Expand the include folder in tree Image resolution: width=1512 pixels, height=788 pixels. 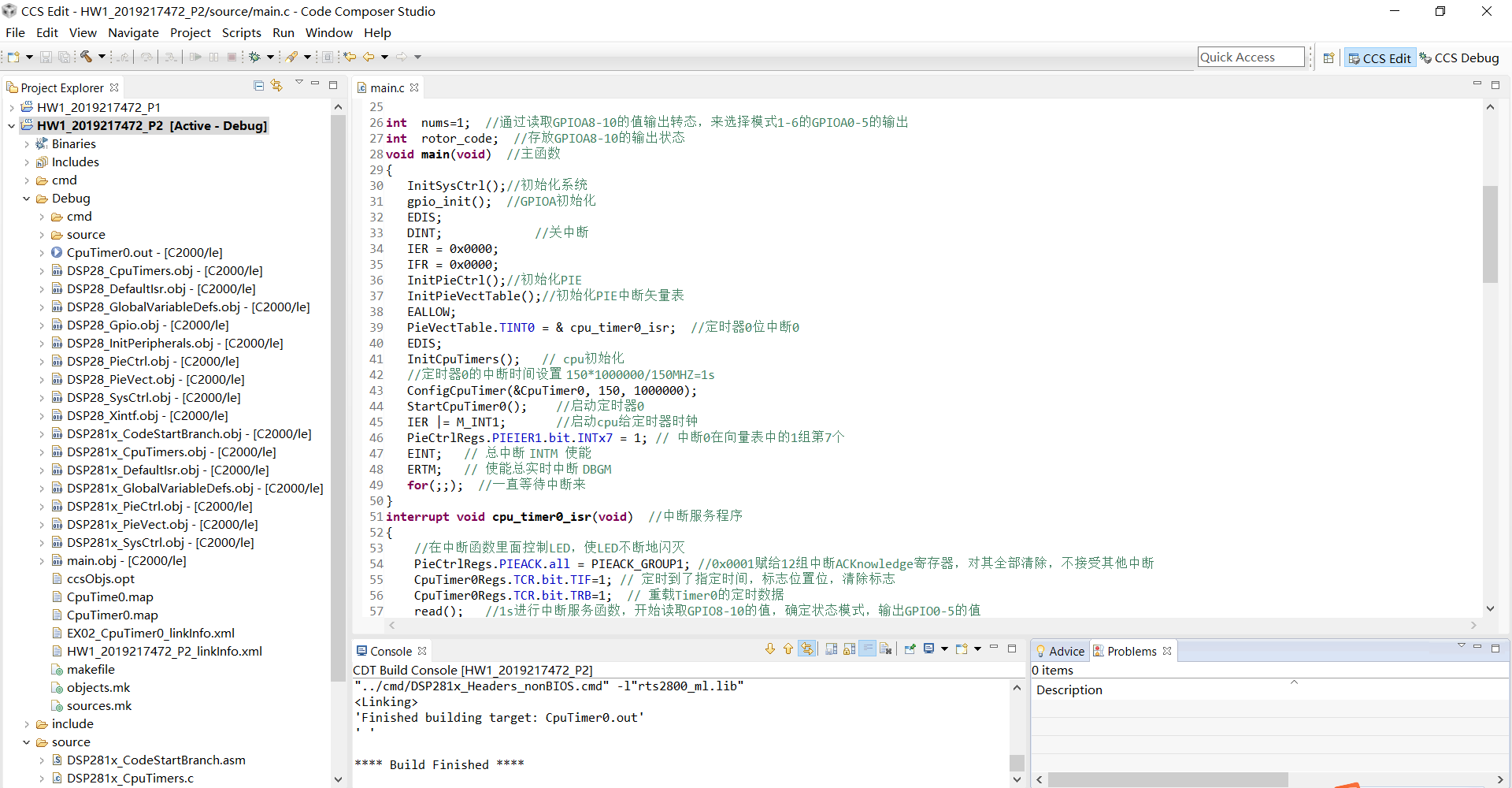(27, 724)
